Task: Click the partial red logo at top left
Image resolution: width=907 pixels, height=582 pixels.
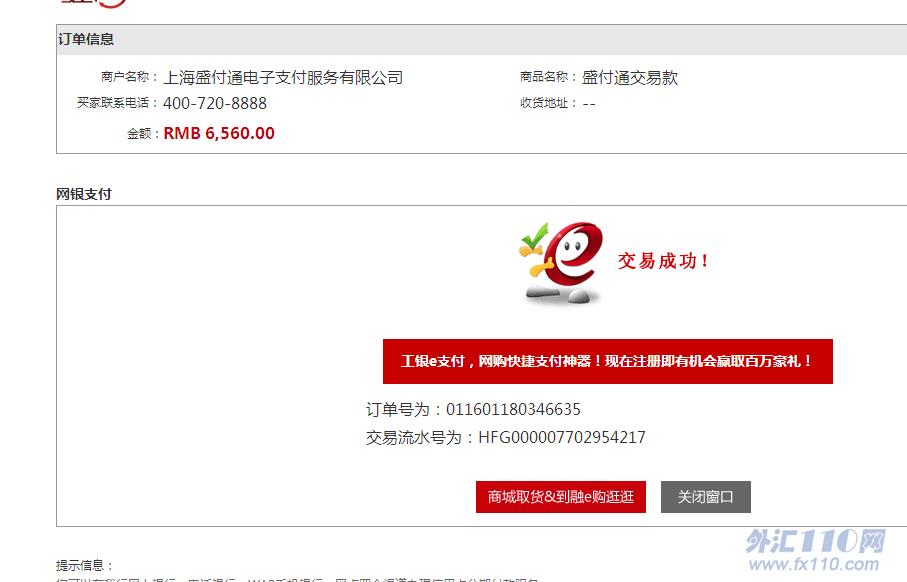Action: [94, 3]
